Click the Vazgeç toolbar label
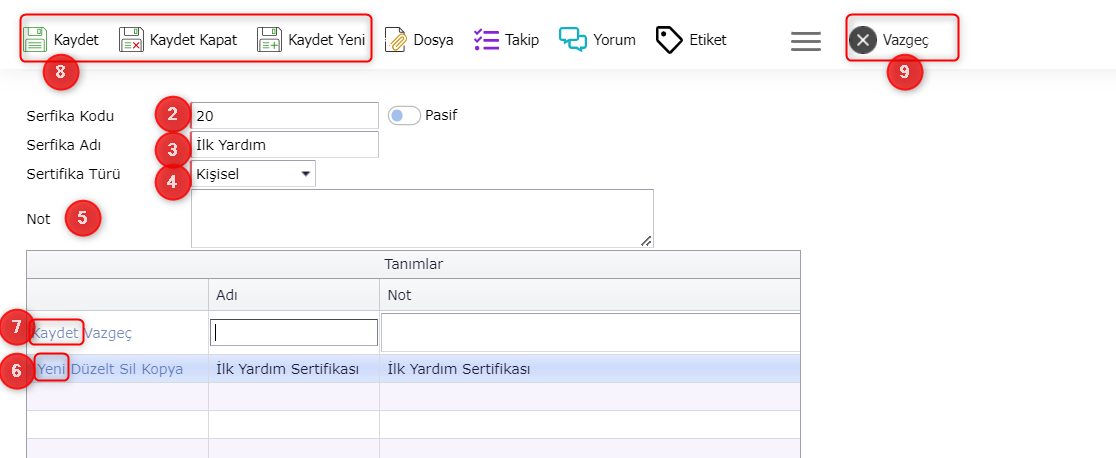Viewport: 1116px width, 458px height. point(906,41)
